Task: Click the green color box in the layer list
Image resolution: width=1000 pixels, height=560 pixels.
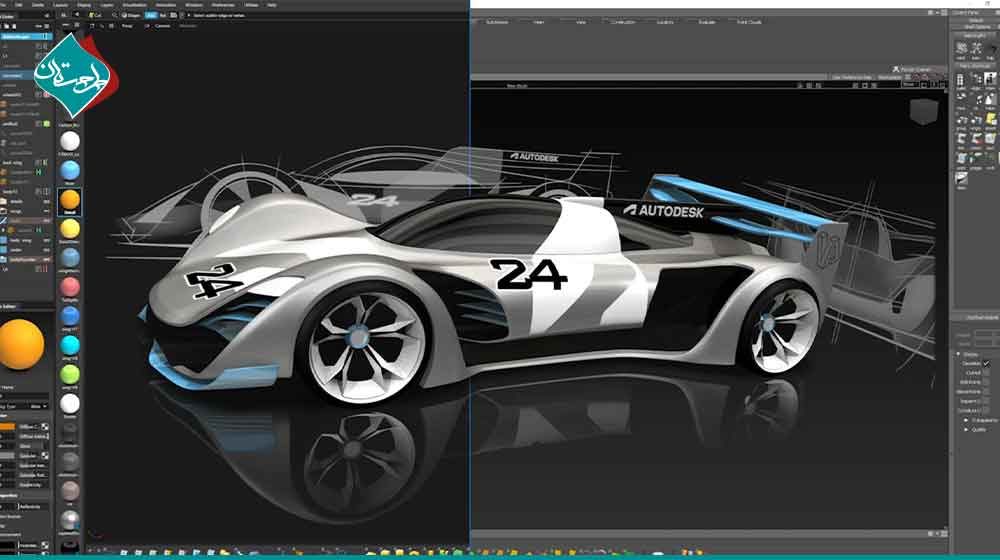Action: pyautogui.click(x=46, y=124)
